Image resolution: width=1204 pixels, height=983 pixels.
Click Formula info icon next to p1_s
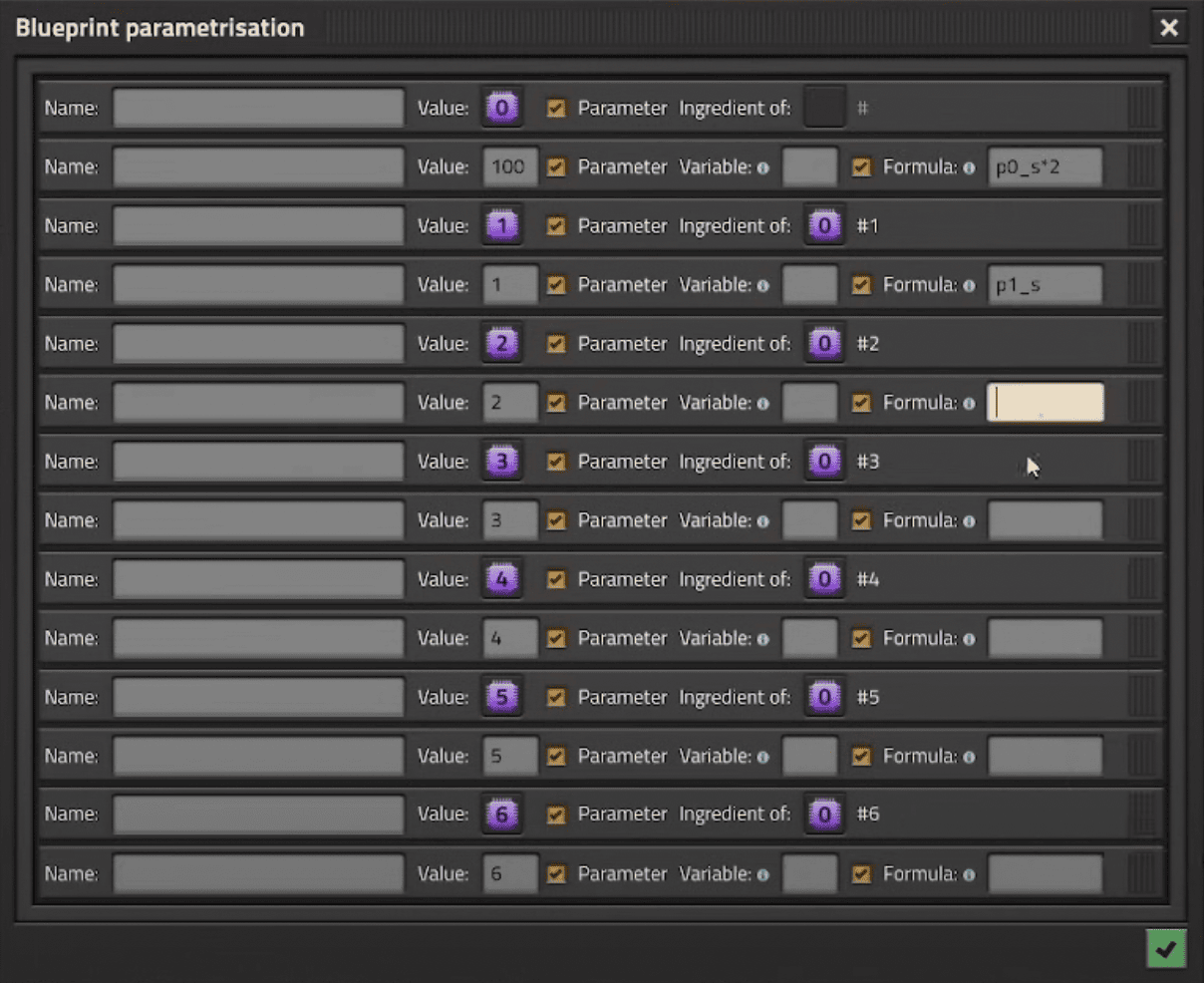[969, 285]
